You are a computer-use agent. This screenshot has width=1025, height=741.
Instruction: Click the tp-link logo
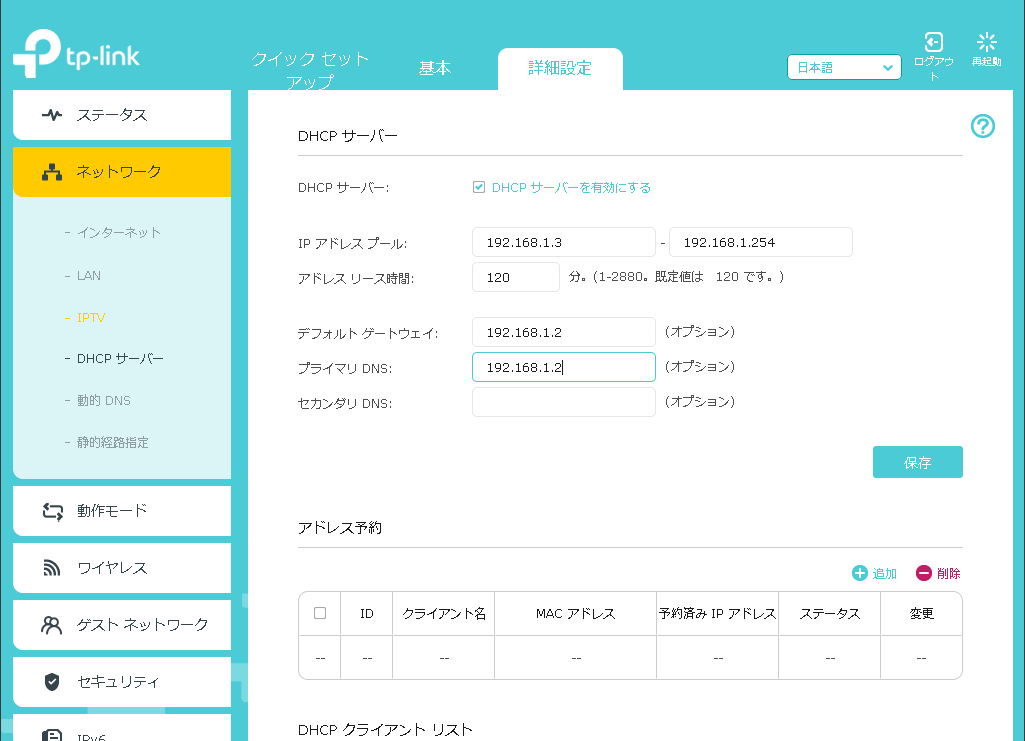pyautogui.click(x=77, y=56)
